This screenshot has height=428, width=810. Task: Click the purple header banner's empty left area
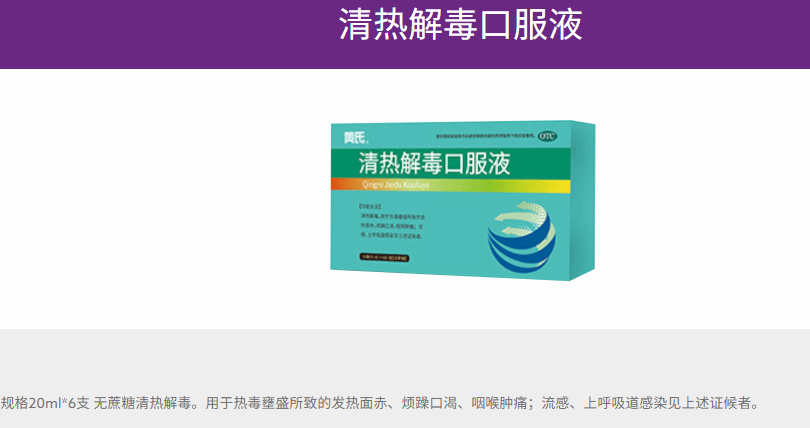tap(165, 34)
